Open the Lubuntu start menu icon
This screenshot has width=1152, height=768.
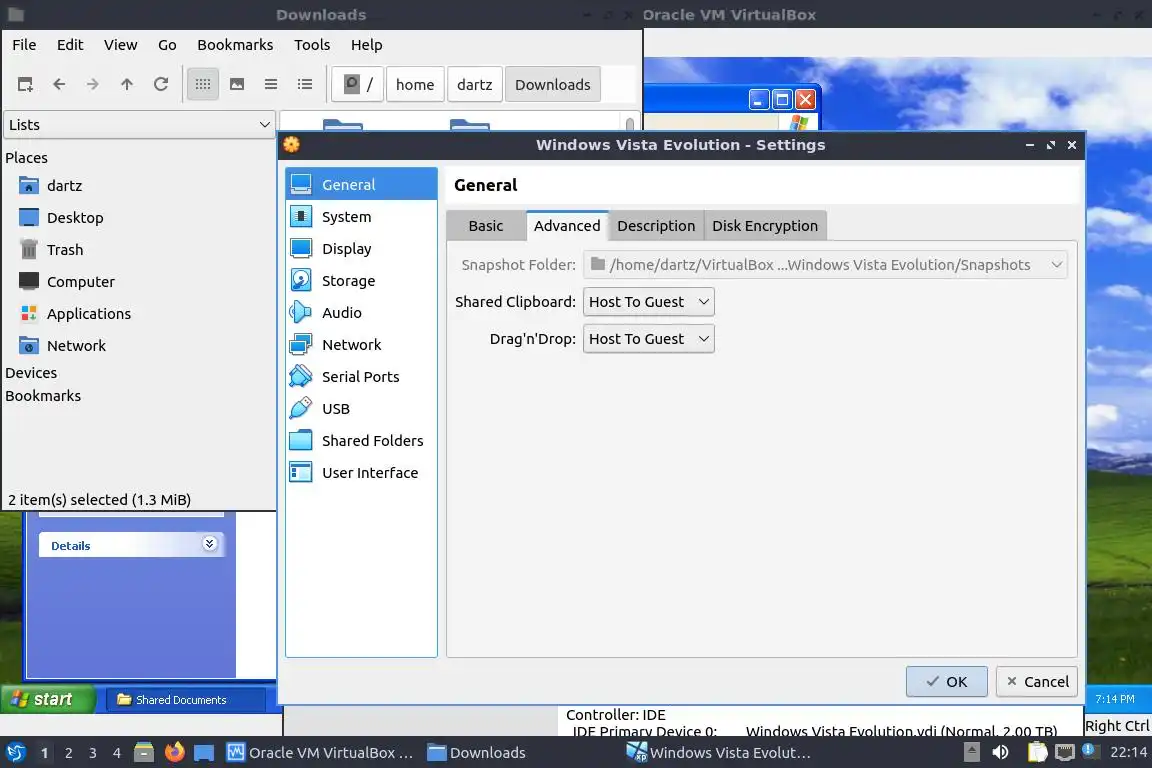tap(15, 752)
